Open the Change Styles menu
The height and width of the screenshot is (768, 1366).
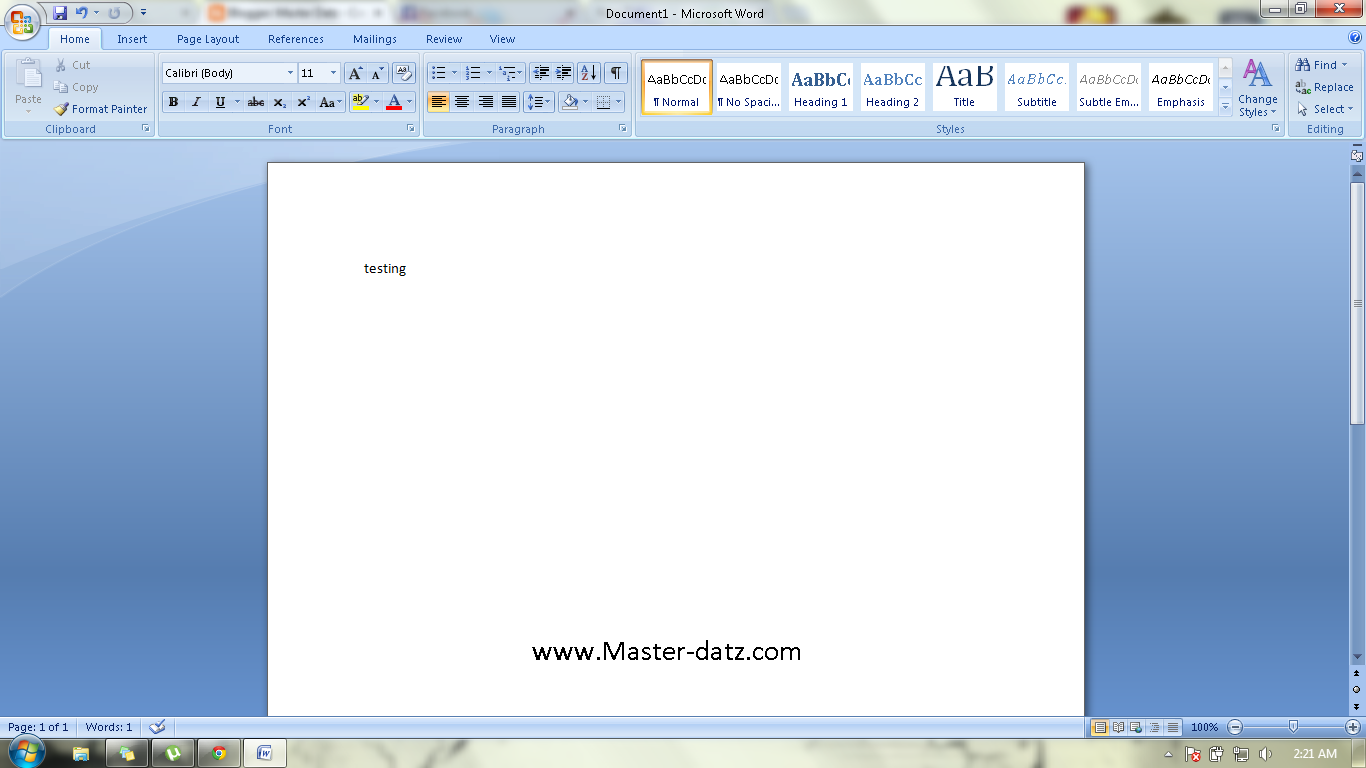[1258, 88]
